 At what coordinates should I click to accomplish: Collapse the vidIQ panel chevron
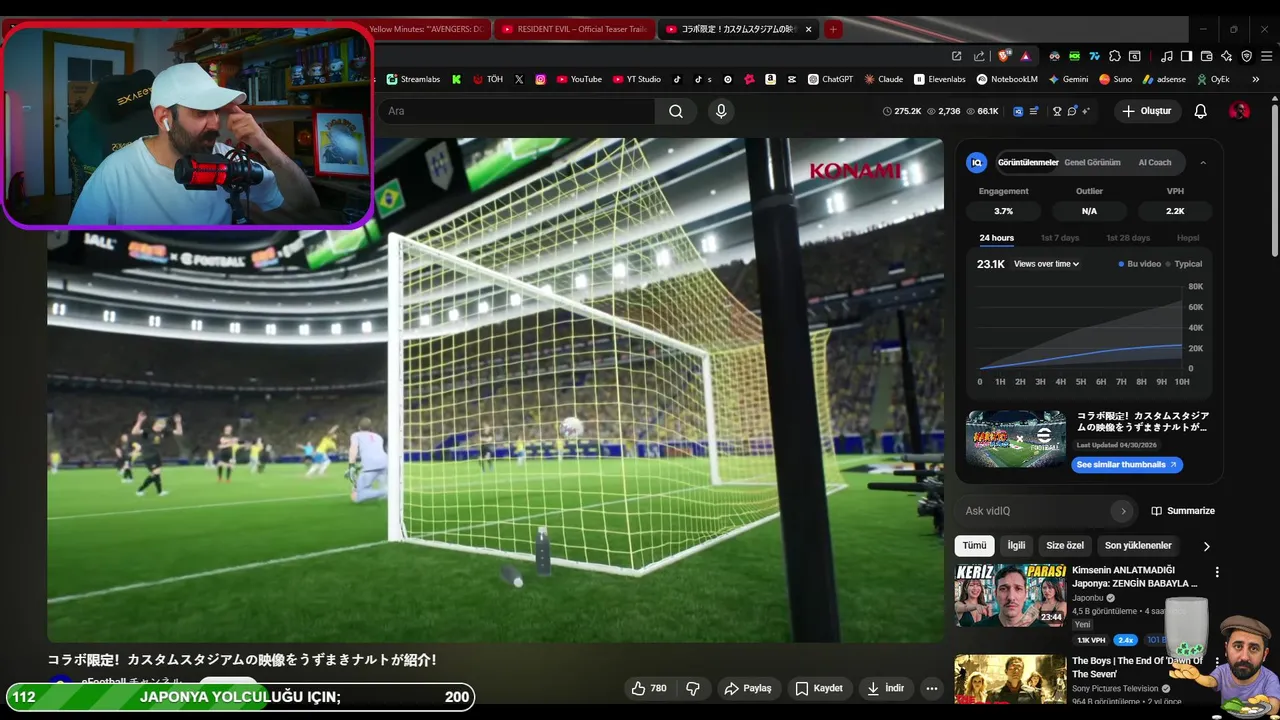1203,162
